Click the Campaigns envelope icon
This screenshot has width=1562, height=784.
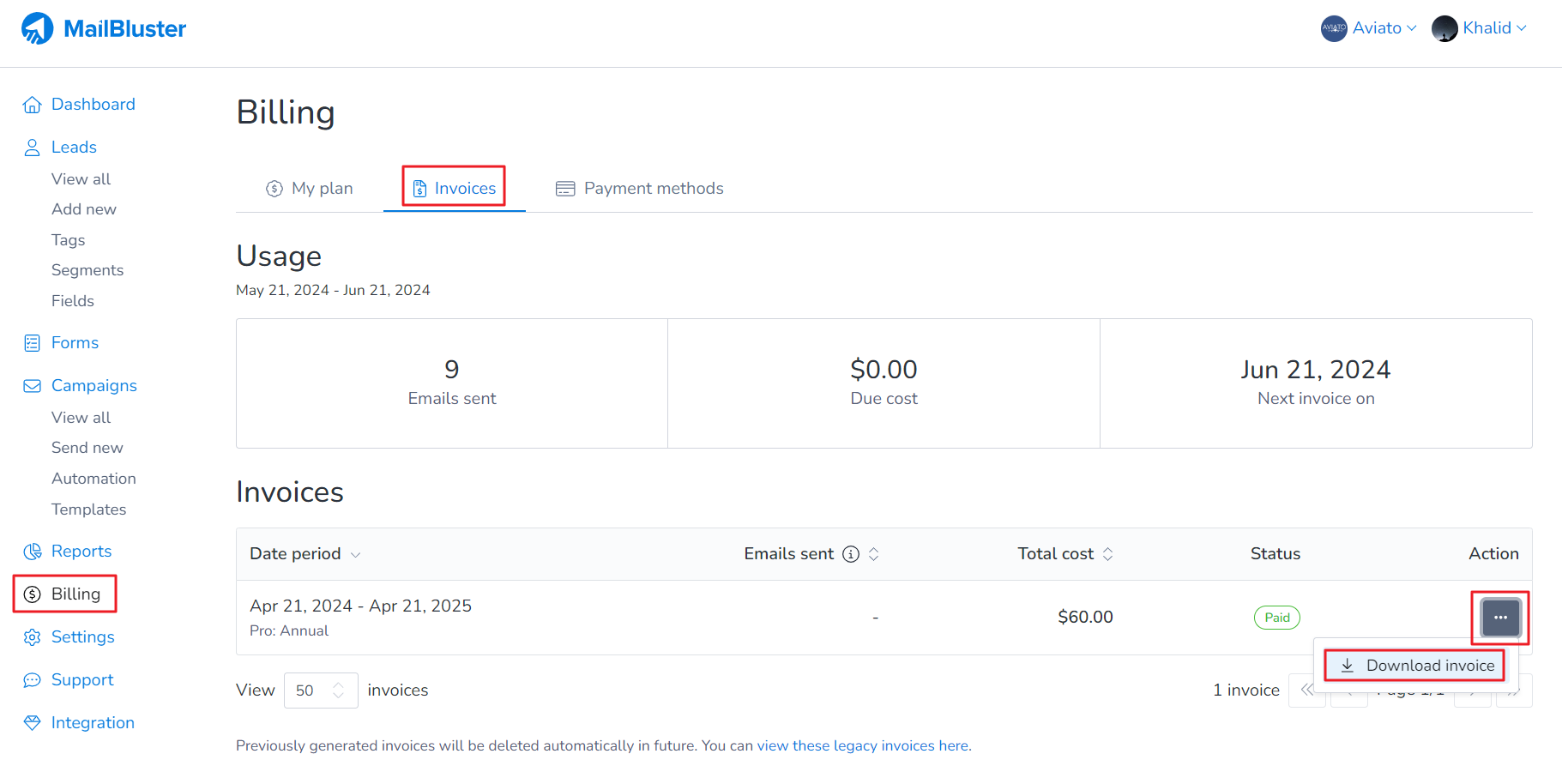tap(32, 386)
